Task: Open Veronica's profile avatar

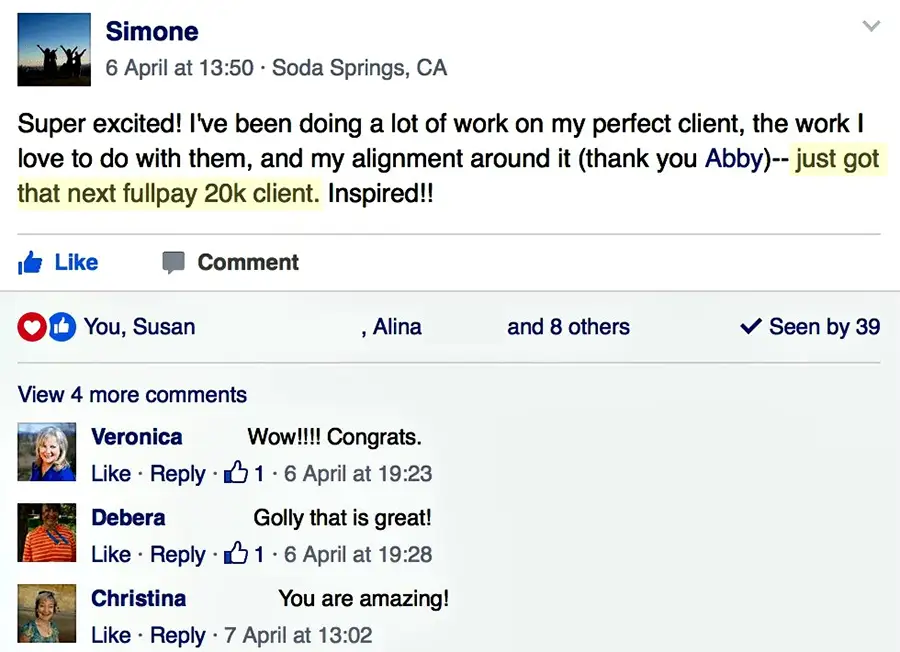Action: click(x=47, y=453)
